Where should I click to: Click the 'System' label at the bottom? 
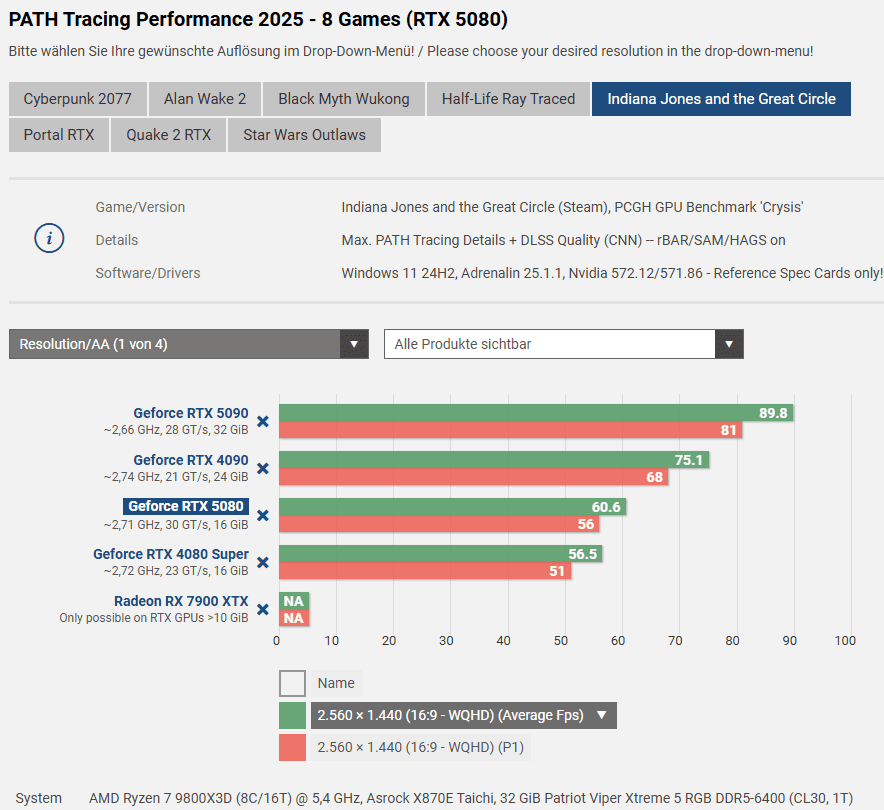[x=38, y=798]
